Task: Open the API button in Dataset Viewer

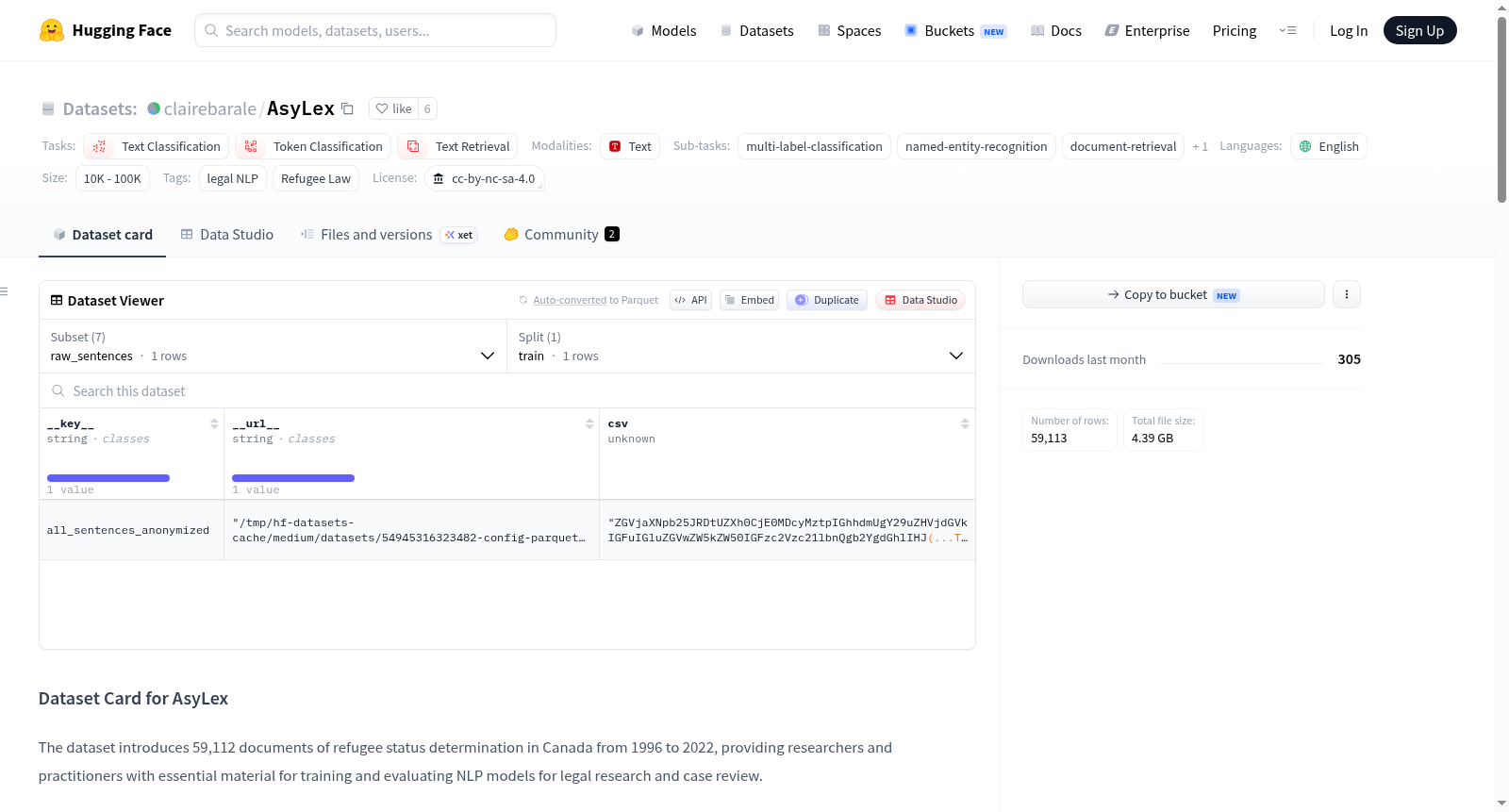Action: [690, 300]
